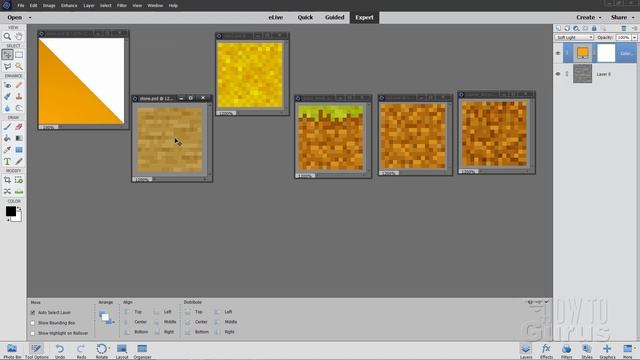Select the Brush tool
640x360 pixels.
tap(7, 127)
